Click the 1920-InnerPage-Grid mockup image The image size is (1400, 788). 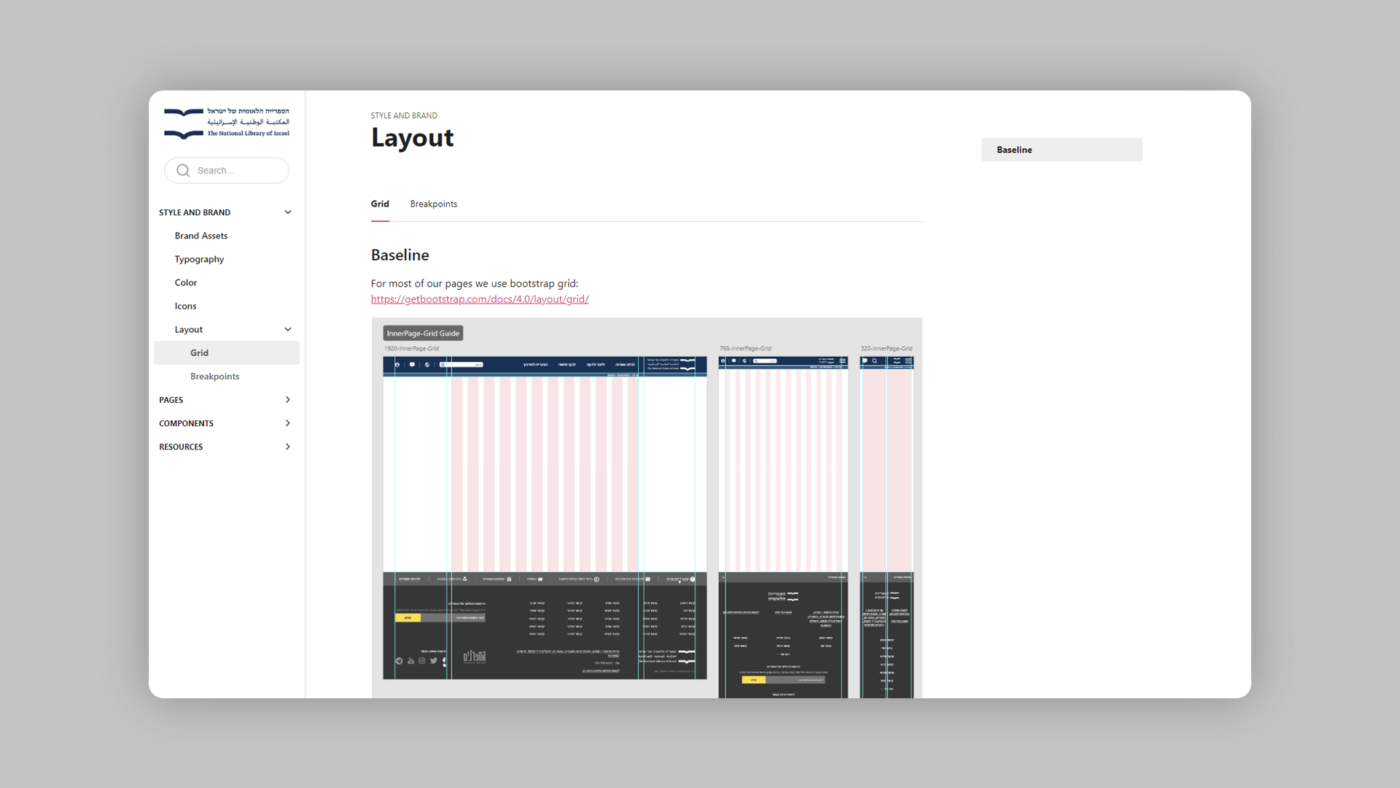click(545, 517)
